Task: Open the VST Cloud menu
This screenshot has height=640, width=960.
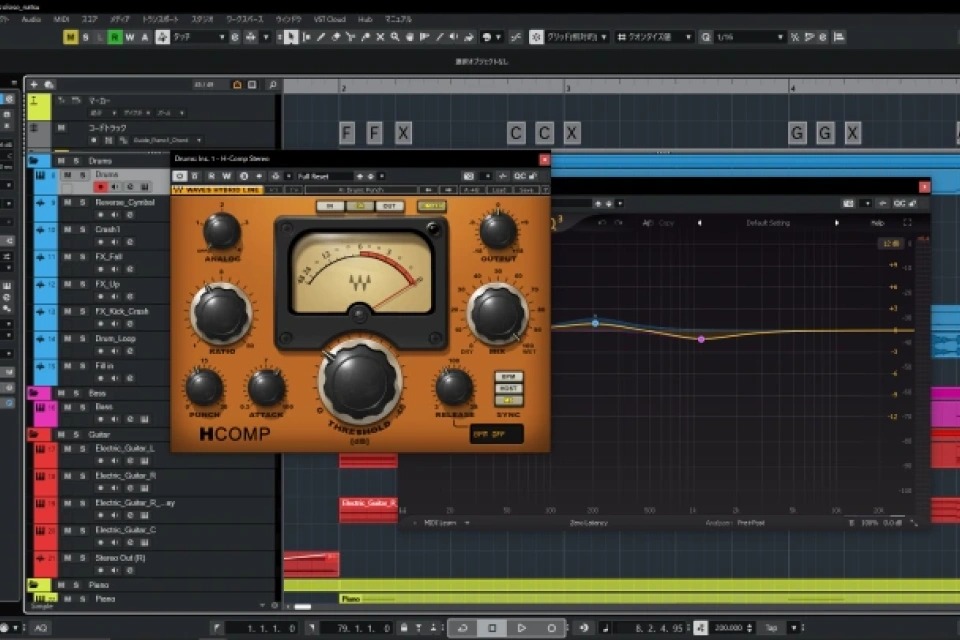Action: click(x=329, y=19)
